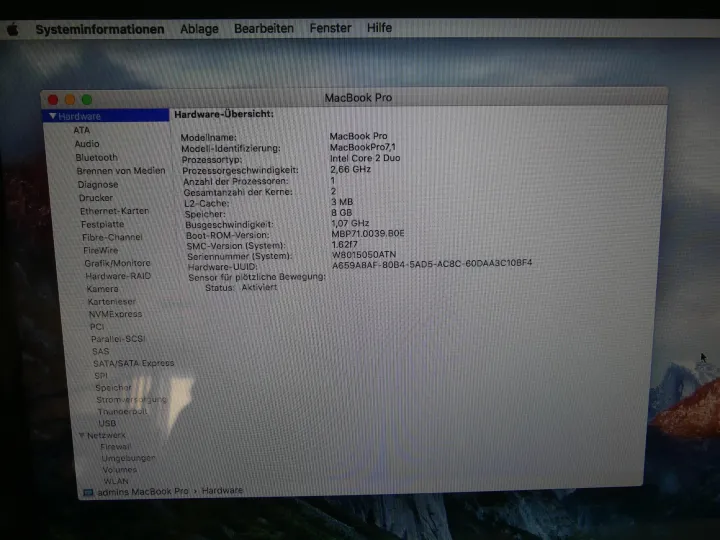Select Speicher in the sidebar list

point(113,388)
